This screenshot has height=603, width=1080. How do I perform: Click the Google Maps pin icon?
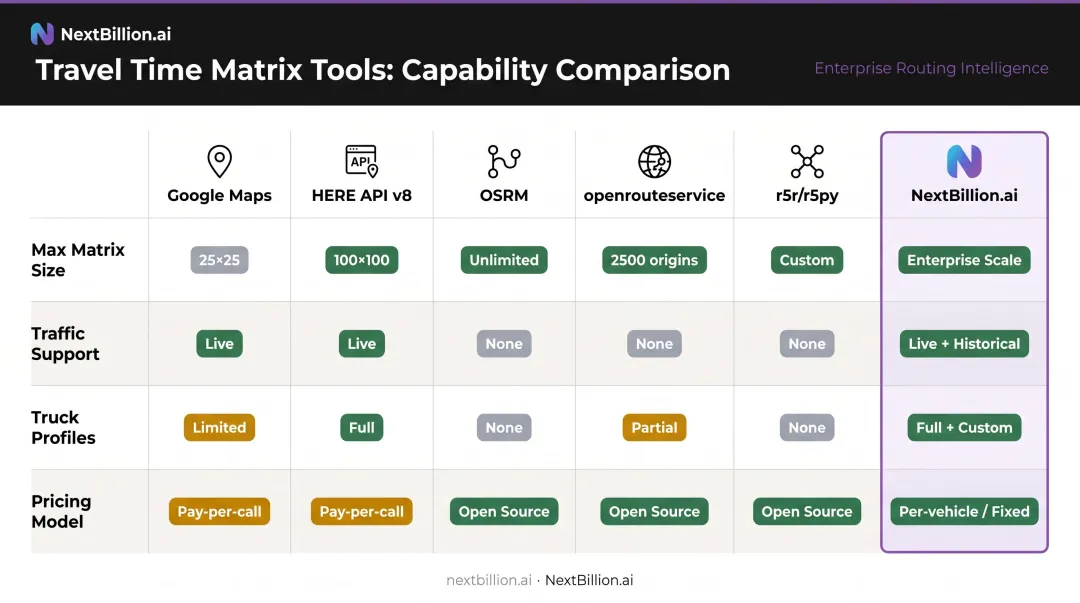(219, 161)
